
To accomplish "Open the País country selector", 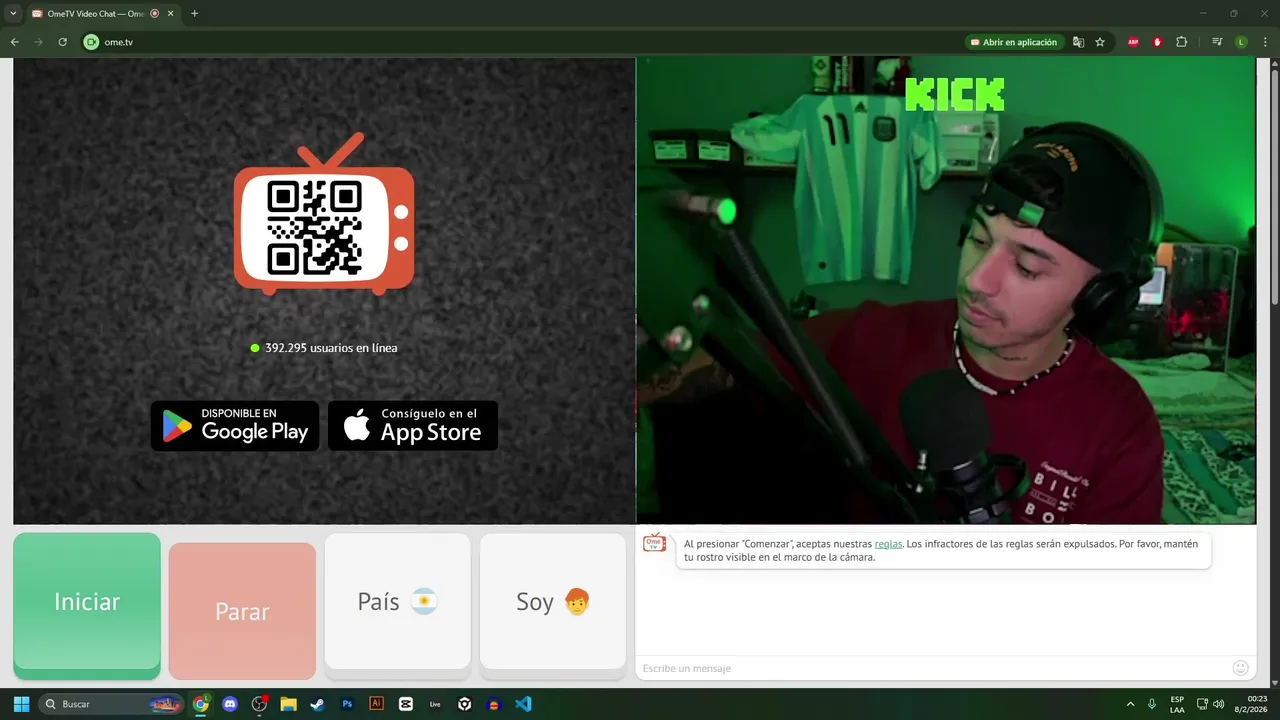I will pos(397,601).
